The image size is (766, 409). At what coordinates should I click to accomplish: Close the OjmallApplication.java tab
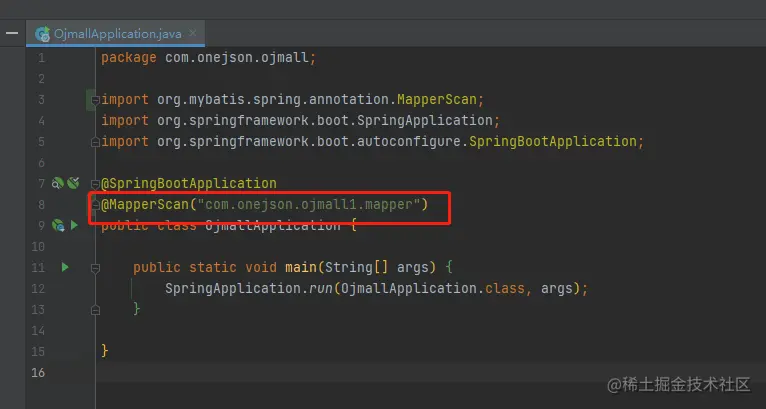pos(192,33)
